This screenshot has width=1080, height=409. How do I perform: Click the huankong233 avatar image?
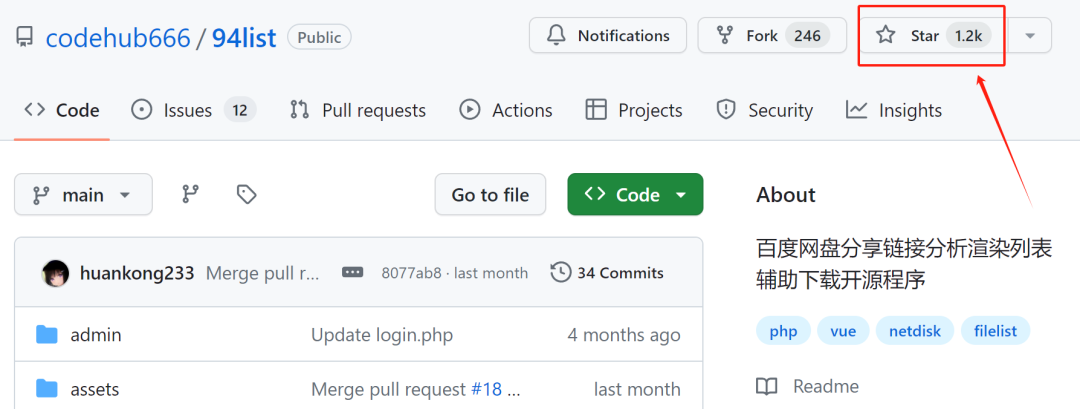pyautogui.click(x=56, y=272)
